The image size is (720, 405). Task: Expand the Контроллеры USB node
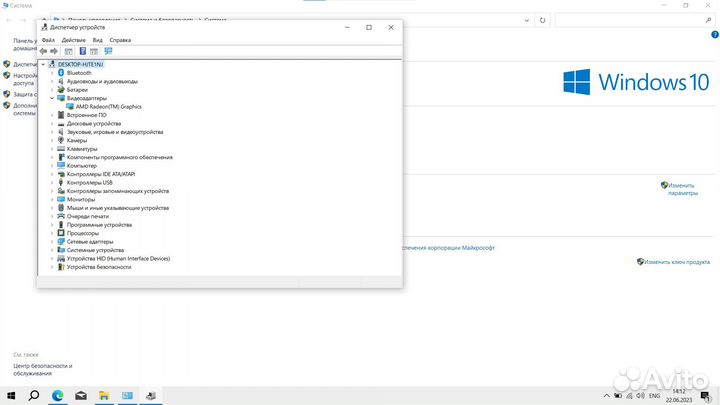coord(52,183)
